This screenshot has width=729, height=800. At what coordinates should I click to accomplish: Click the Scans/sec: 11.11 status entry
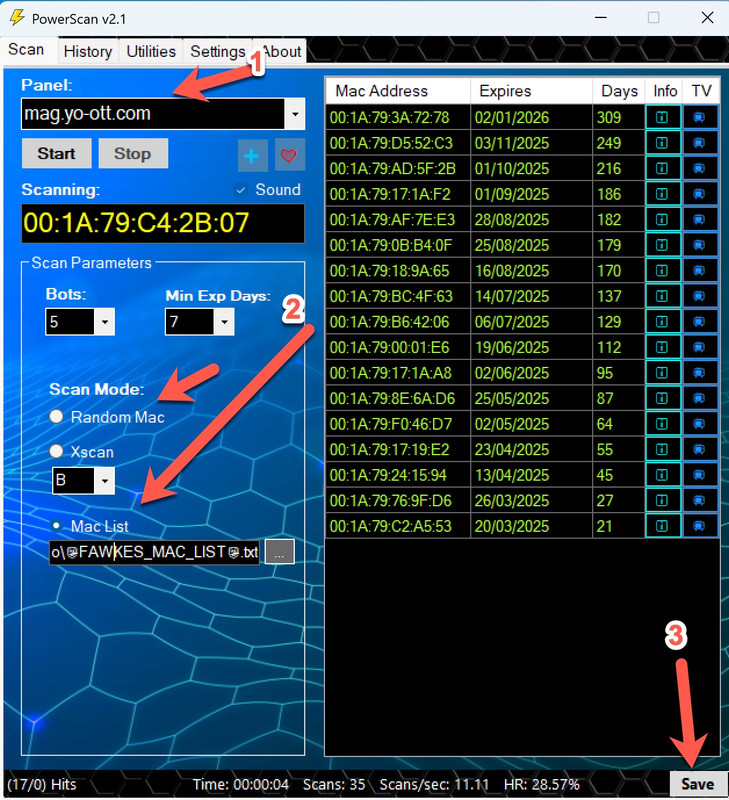point(434,784)
